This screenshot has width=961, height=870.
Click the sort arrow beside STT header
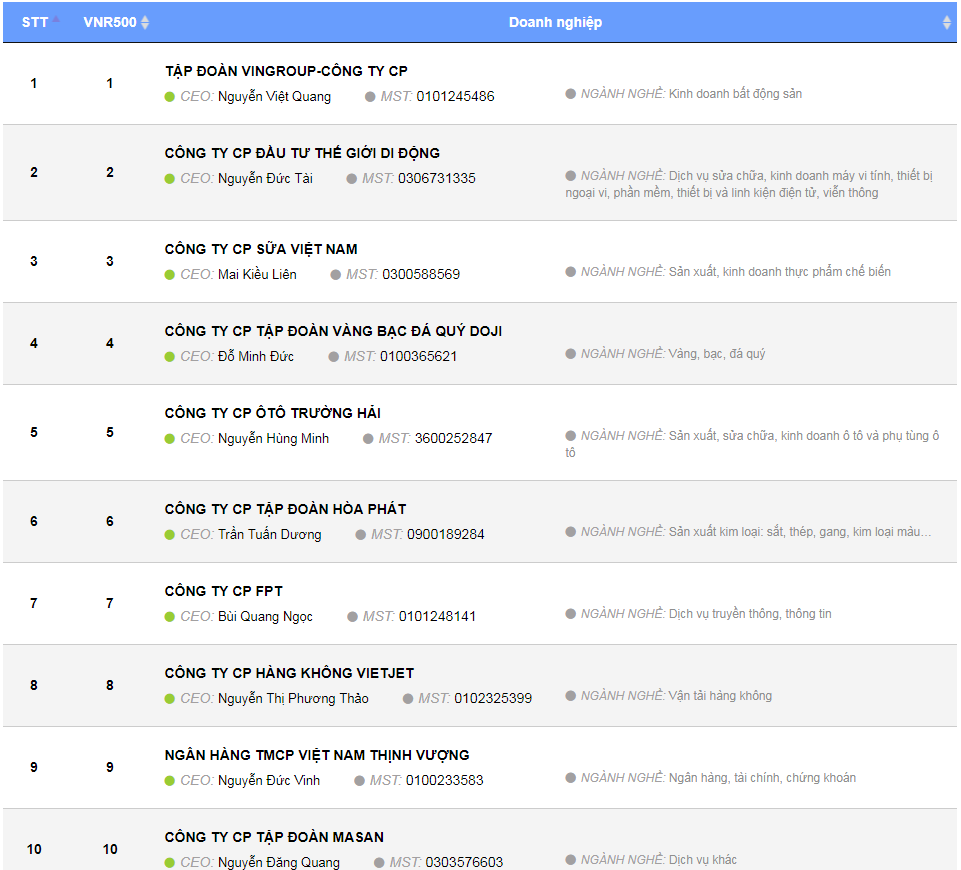click(56, 21)
